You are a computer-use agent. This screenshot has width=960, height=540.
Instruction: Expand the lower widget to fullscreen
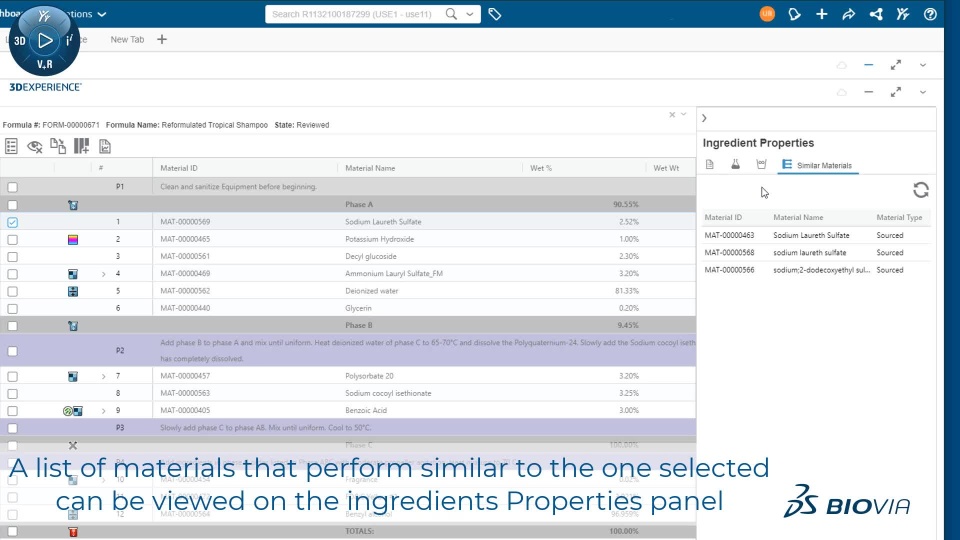coord(896,92)
